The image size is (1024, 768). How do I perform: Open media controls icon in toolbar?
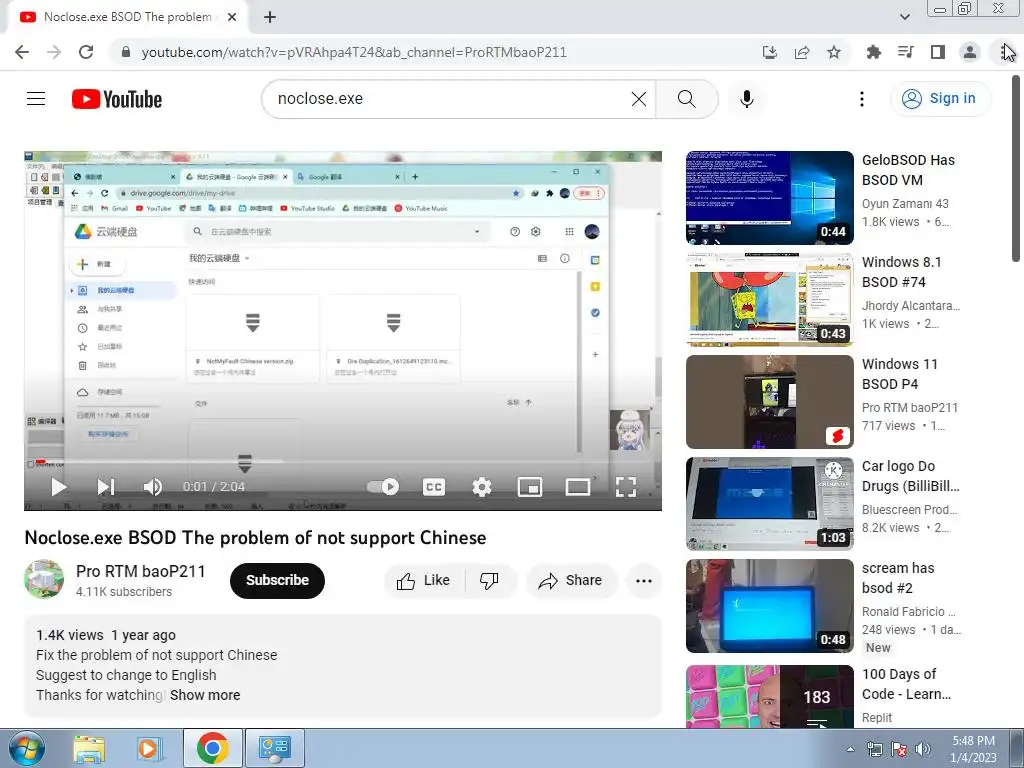click(x=905, y=52)
